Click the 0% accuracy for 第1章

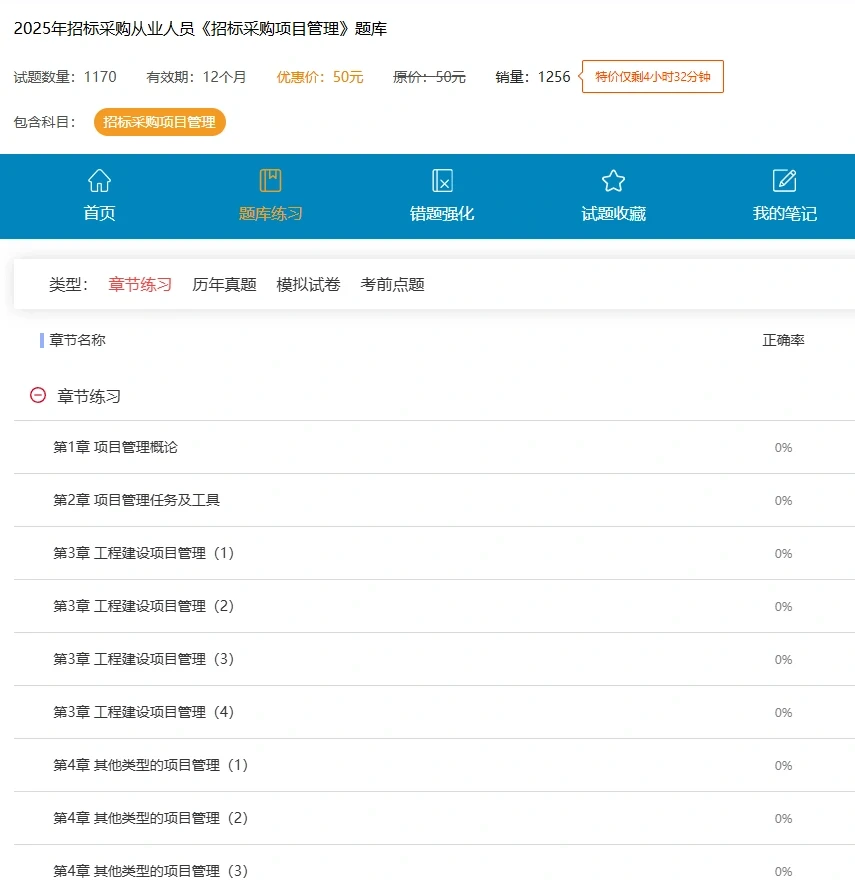point(783,447)
